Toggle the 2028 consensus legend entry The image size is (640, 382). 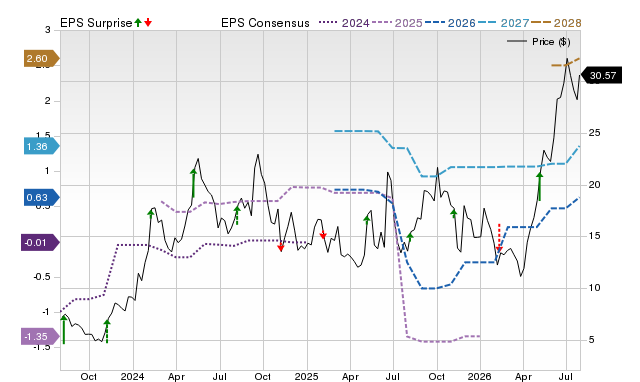[x=556, y=23]
